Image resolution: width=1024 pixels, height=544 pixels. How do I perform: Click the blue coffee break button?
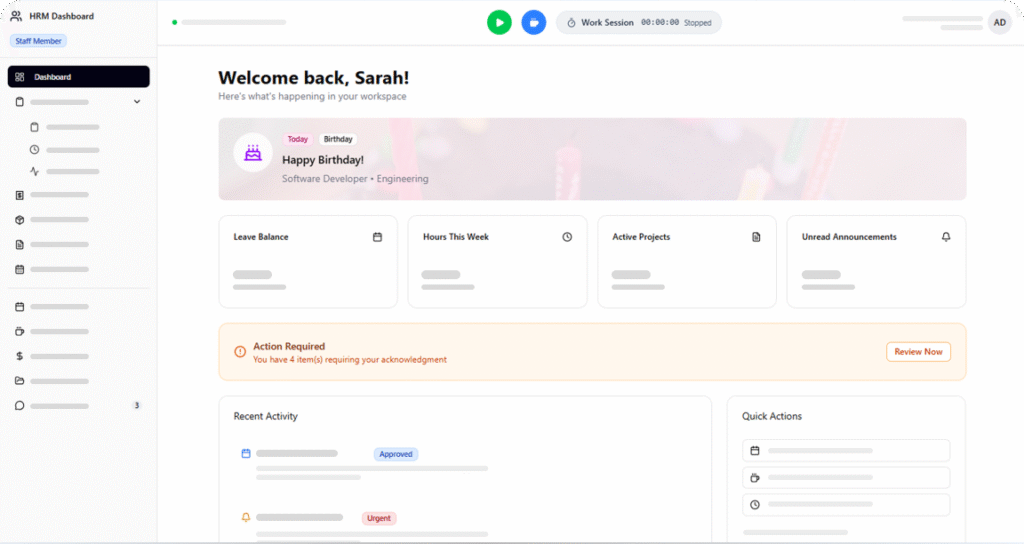click(534, 22)
